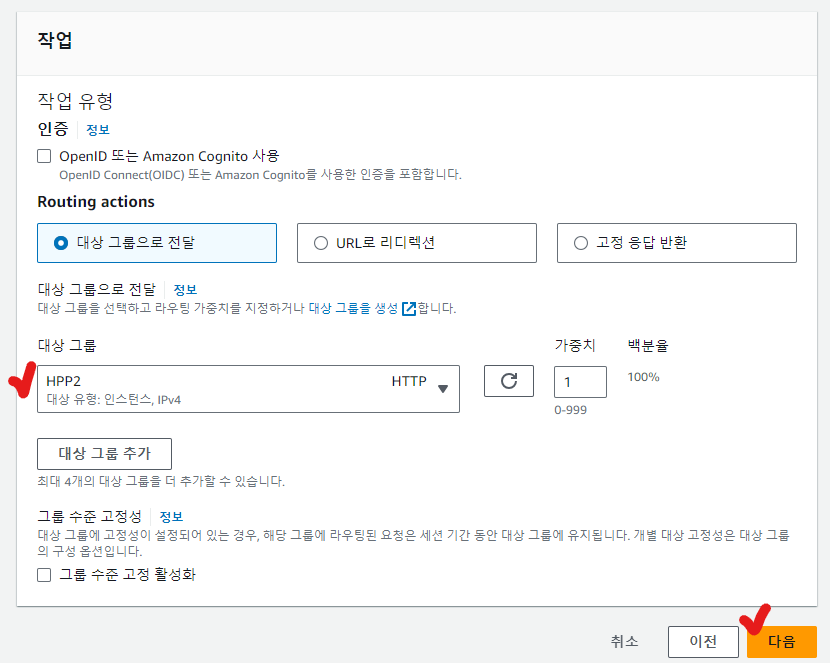
Task: Click the HPP2 dropdown arrow
Action: tap(443, 389)
